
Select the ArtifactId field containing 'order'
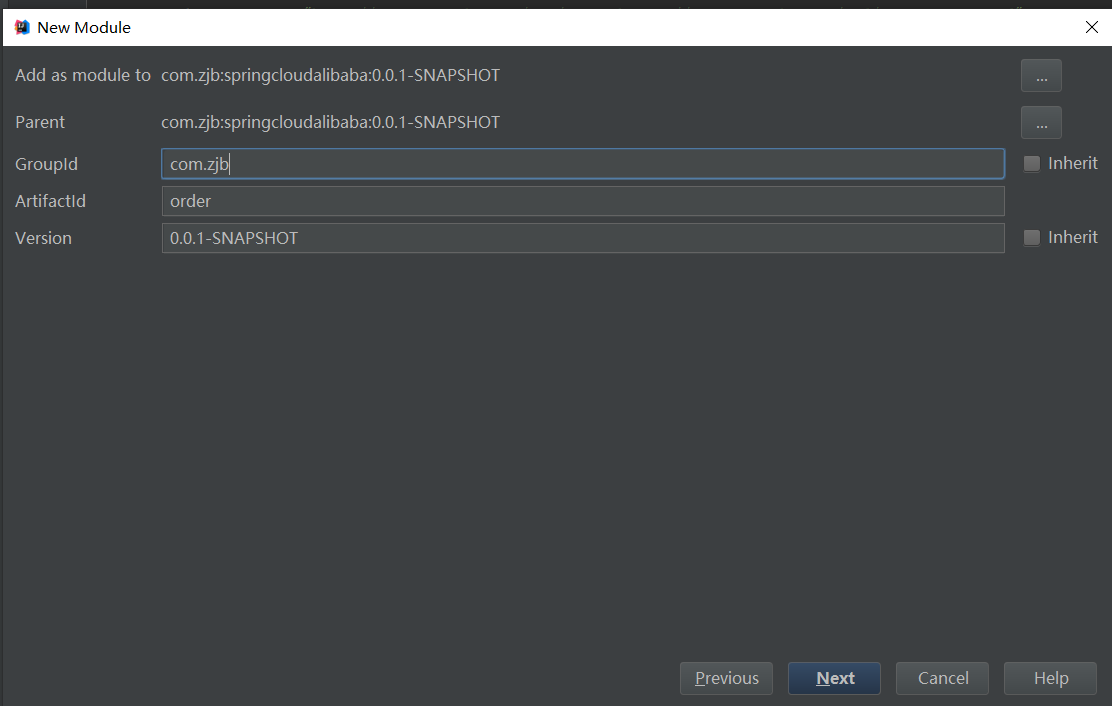click(583, 200)
